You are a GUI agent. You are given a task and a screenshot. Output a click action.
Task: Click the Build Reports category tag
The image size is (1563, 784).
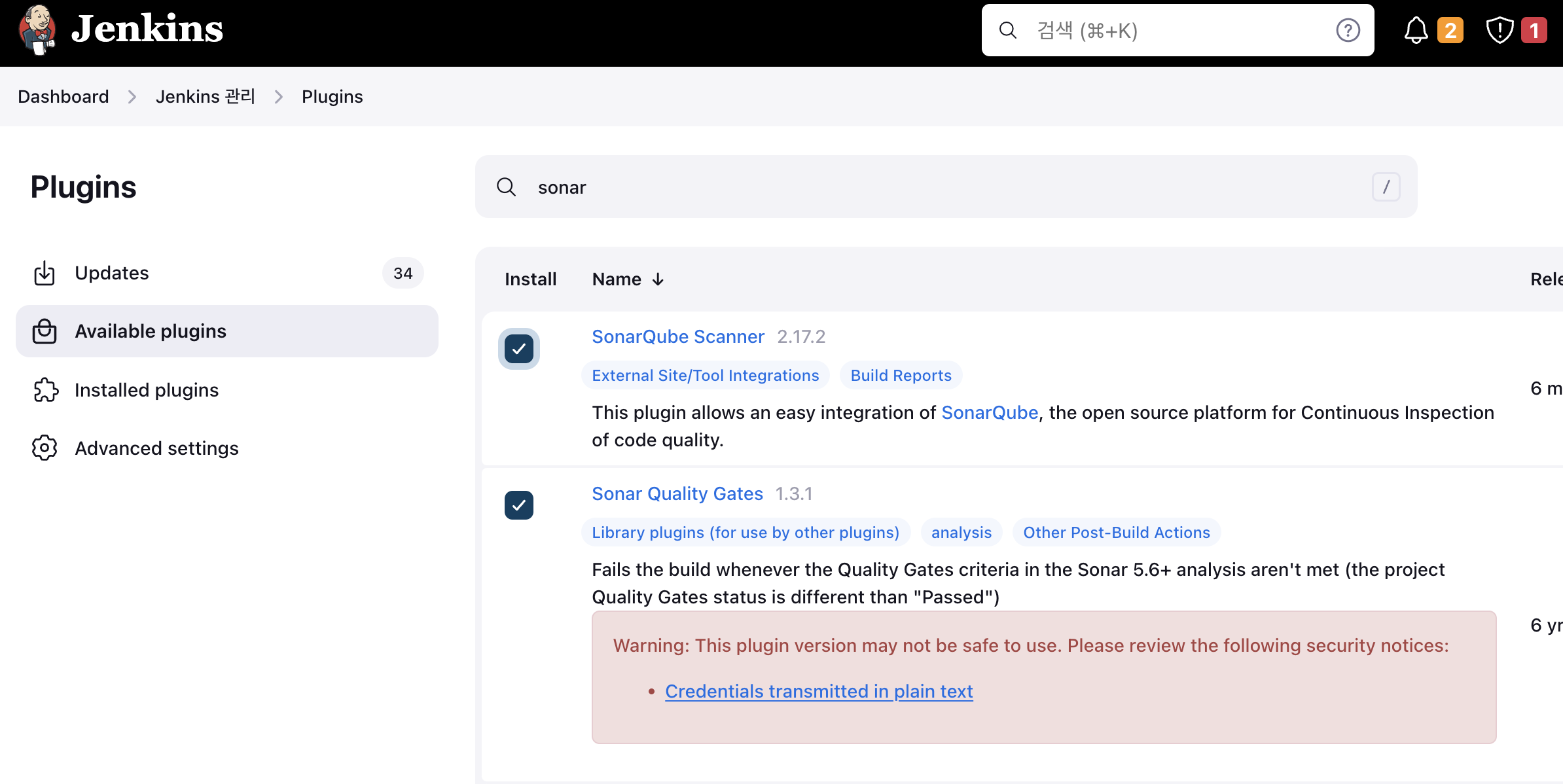tap(901, 375)
